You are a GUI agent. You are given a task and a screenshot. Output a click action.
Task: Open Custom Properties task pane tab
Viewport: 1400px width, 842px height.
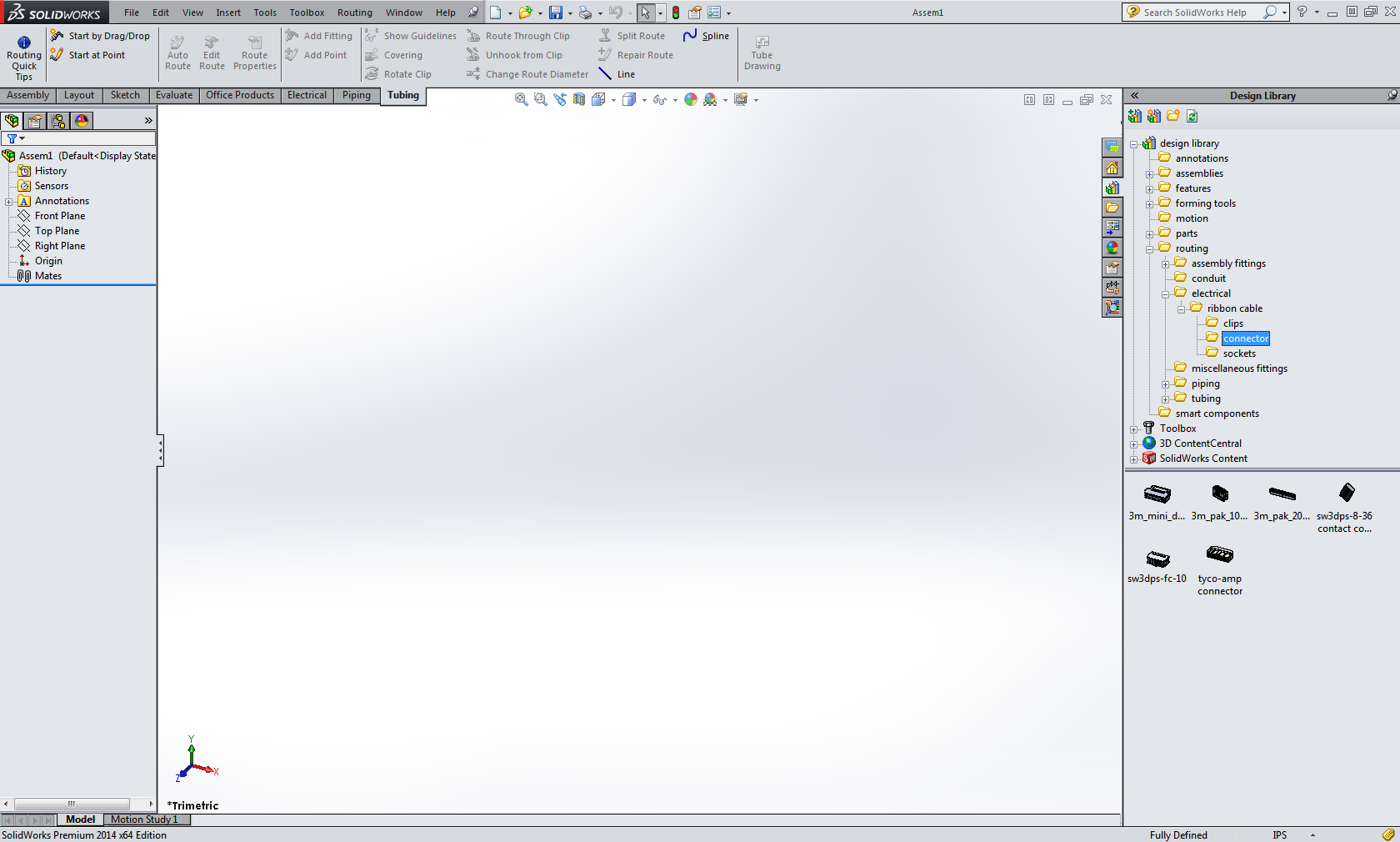pos(1112,268)
